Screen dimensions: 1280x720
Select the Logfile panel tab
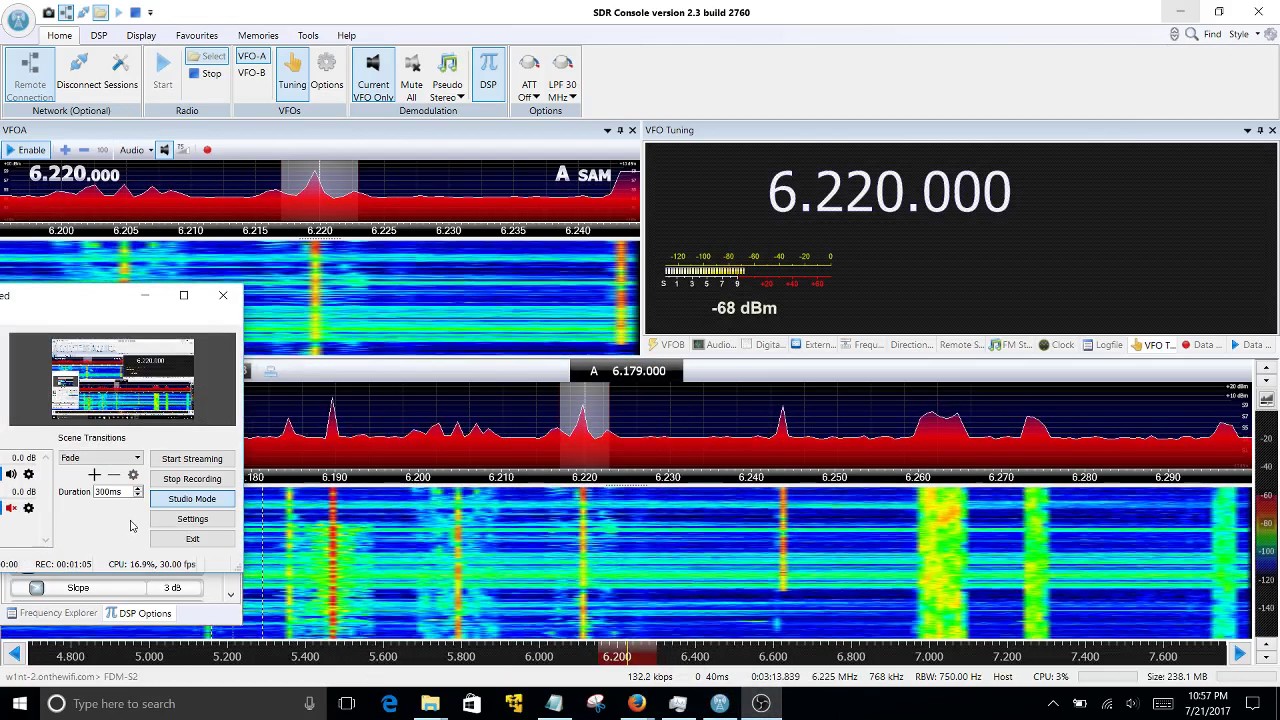[1102, 345]
